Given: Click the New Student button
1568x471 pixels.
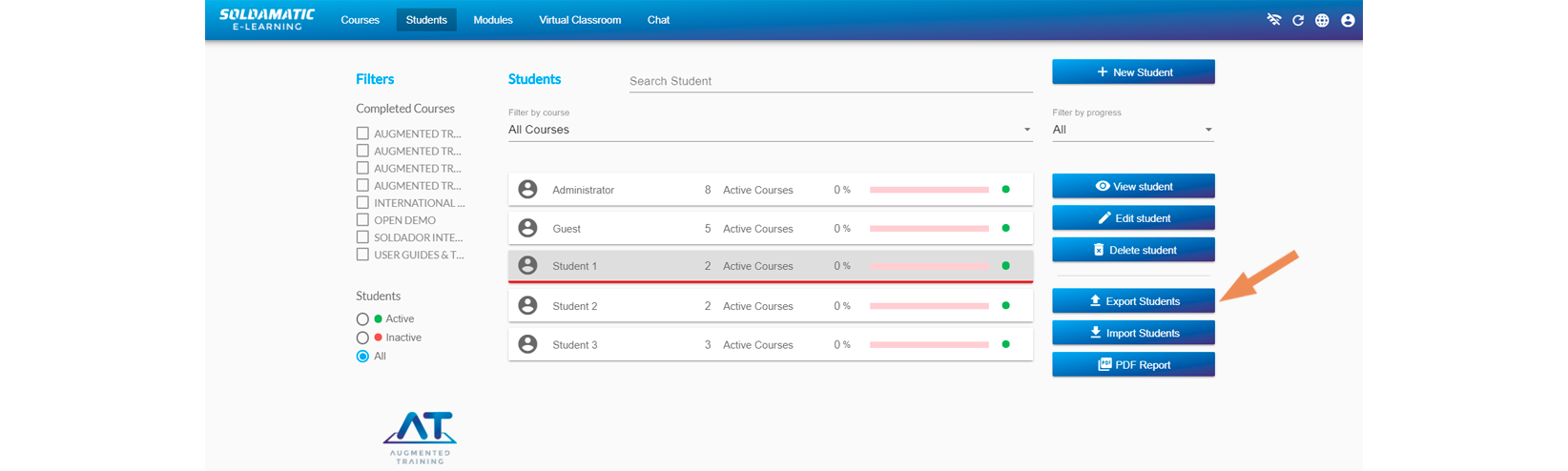Looking at the screenshot, I should click(x=1133, y=72).
